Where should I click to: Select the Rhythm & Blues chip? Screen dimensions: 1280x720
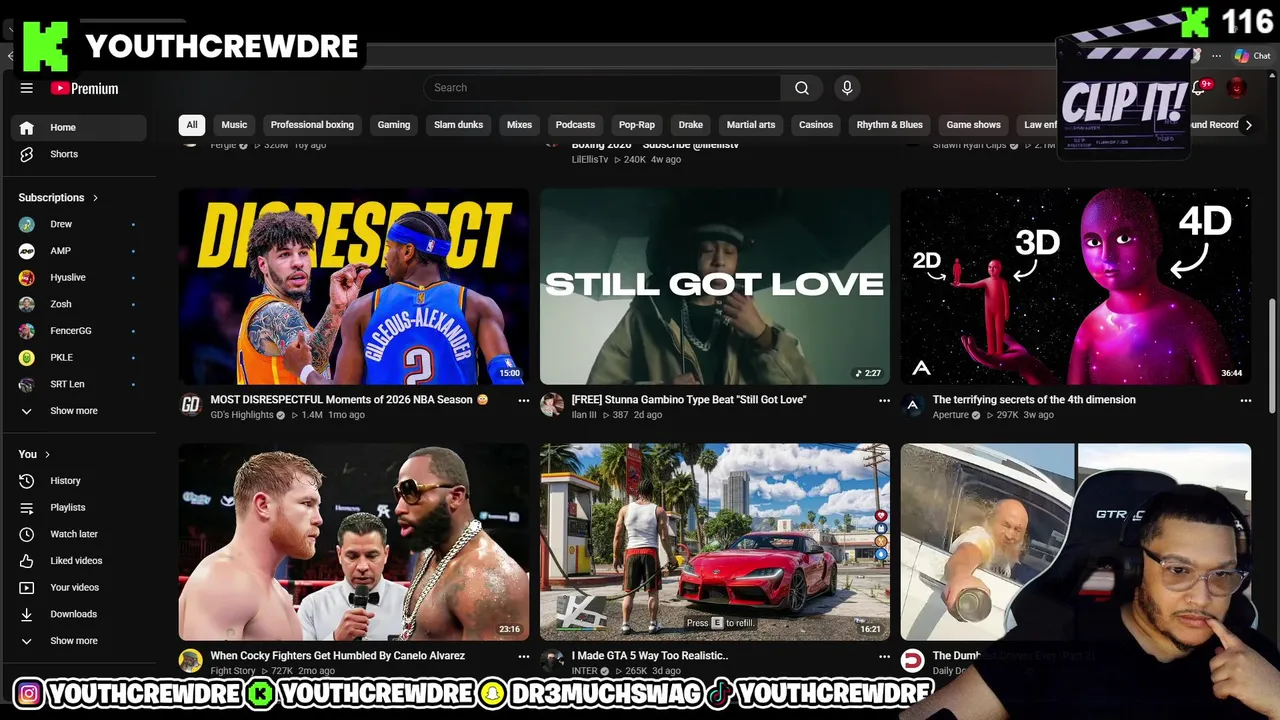click(890, 125)
